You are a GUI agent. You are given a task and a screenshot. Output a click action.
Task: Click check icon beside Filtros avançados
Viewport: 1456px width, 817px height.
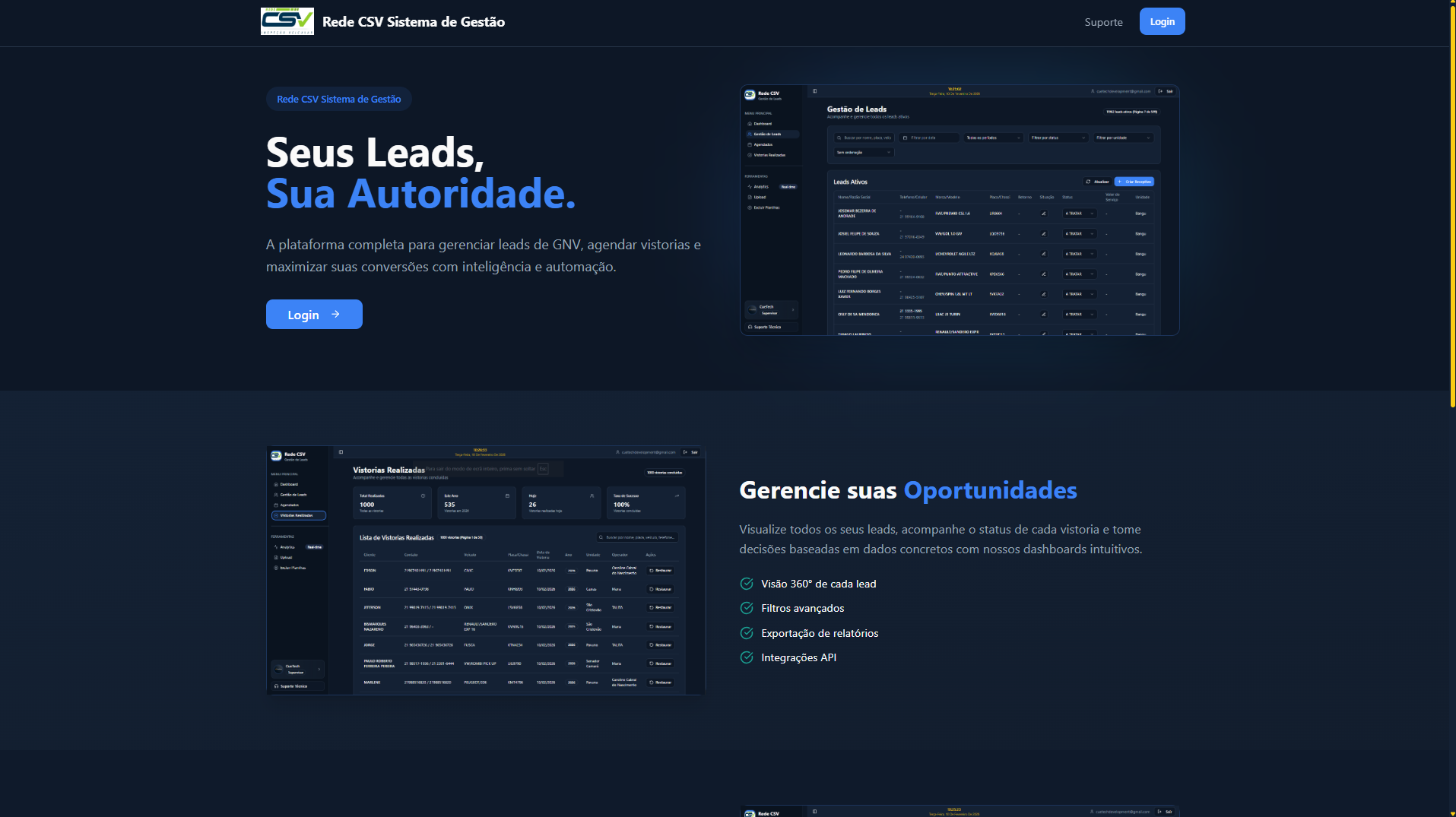pos(747,608)
